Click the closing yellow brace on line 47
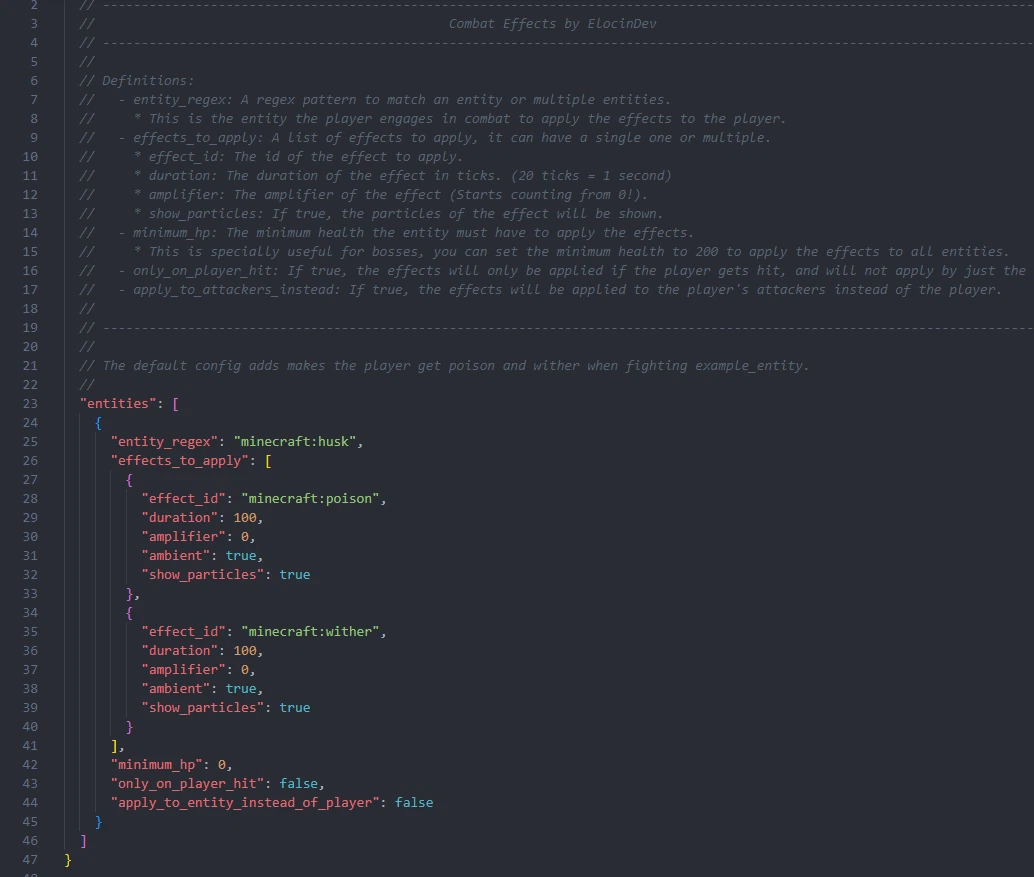 point(68,860)
